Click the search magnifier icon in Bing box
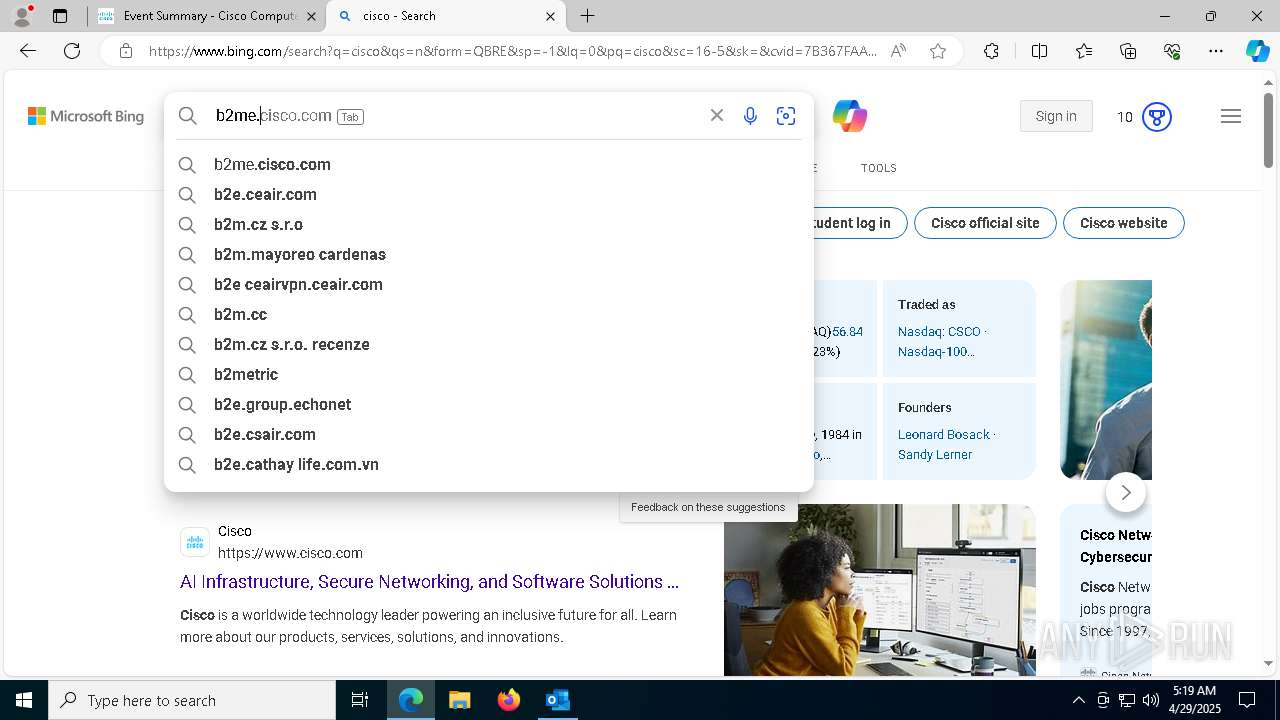The height and width of the screenshot is (720, 1280). click(x=187, y=116)
